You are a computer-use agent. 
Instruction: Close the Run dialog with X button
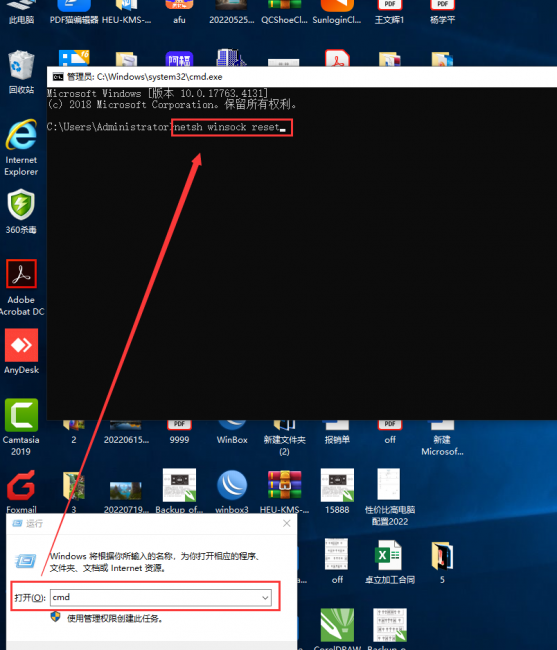(x=286, y=524)
